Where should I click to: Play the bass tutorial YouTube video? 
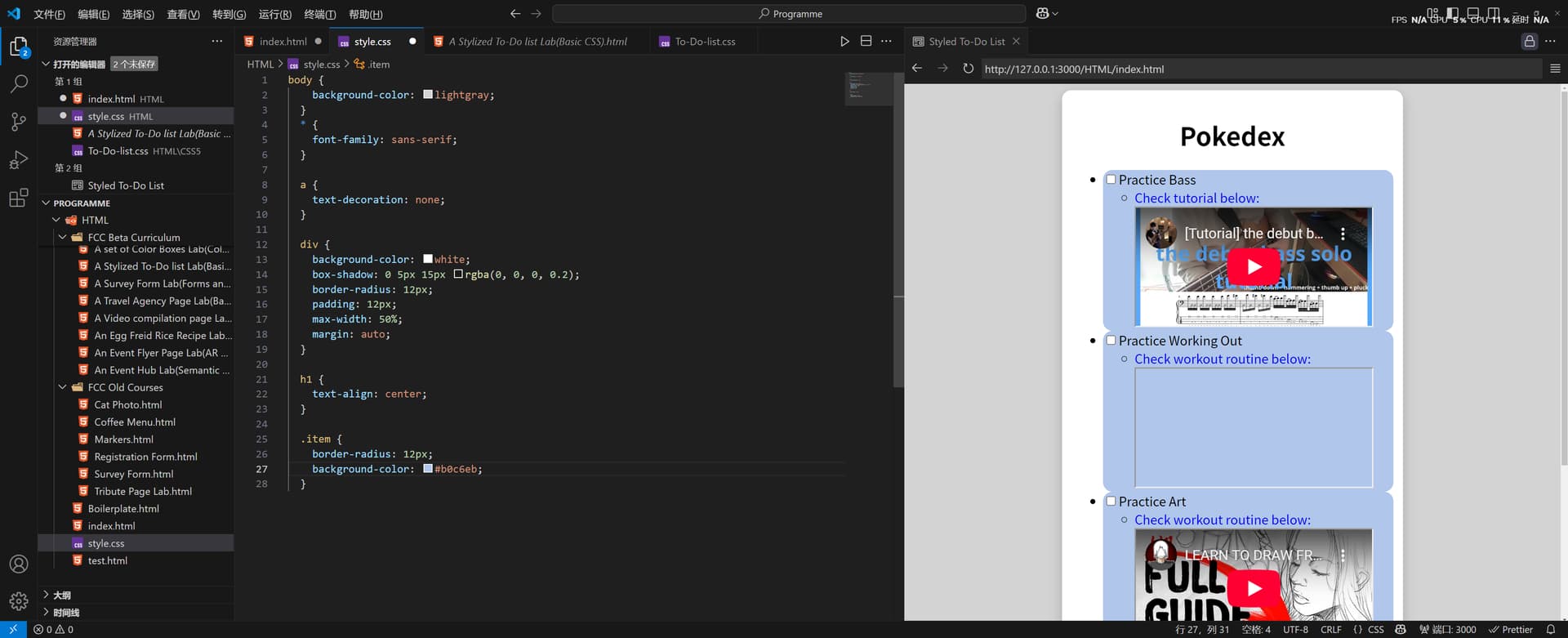[1254, 266]
